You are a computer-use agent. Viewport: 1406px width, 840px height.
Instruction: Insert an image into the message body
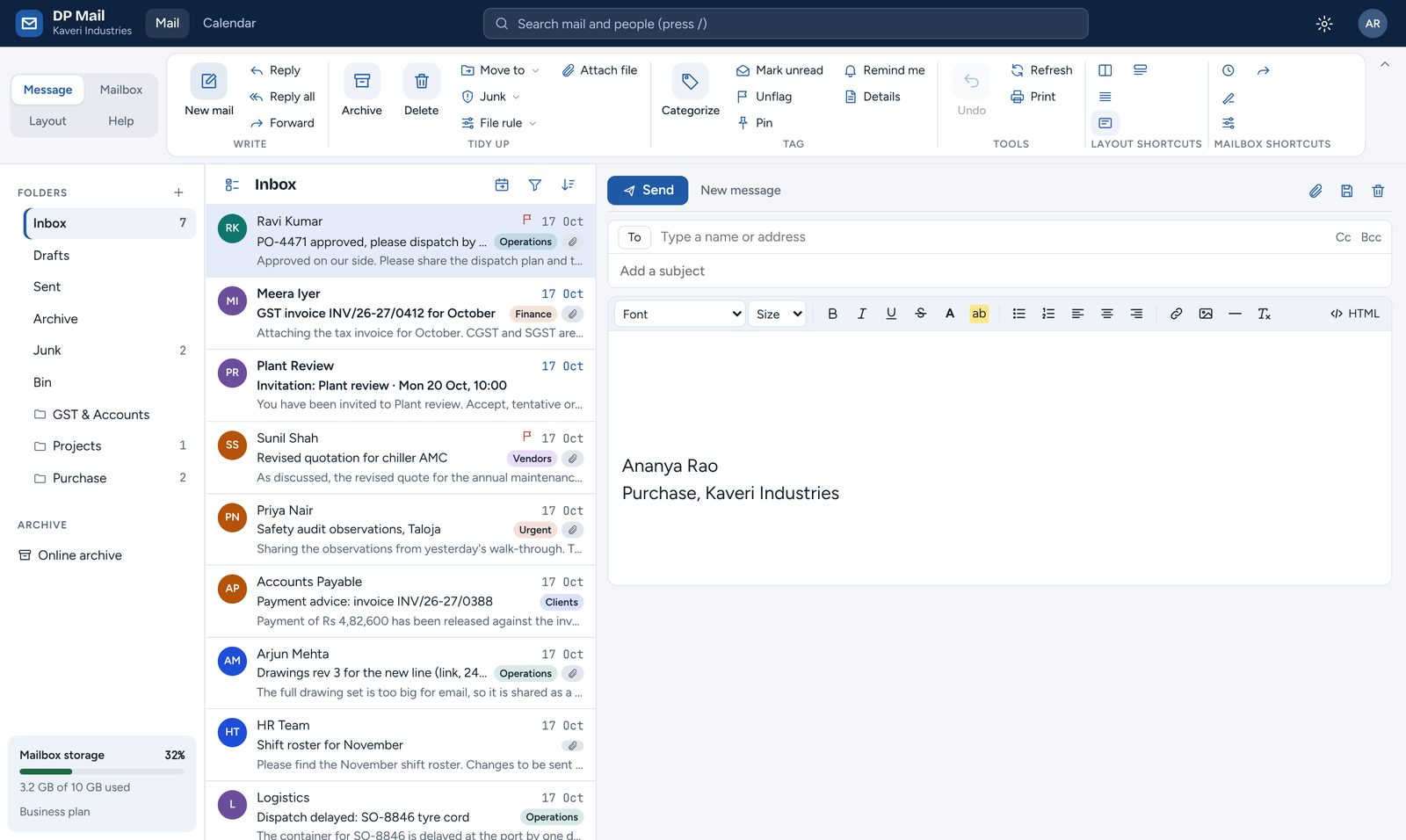1206,314
